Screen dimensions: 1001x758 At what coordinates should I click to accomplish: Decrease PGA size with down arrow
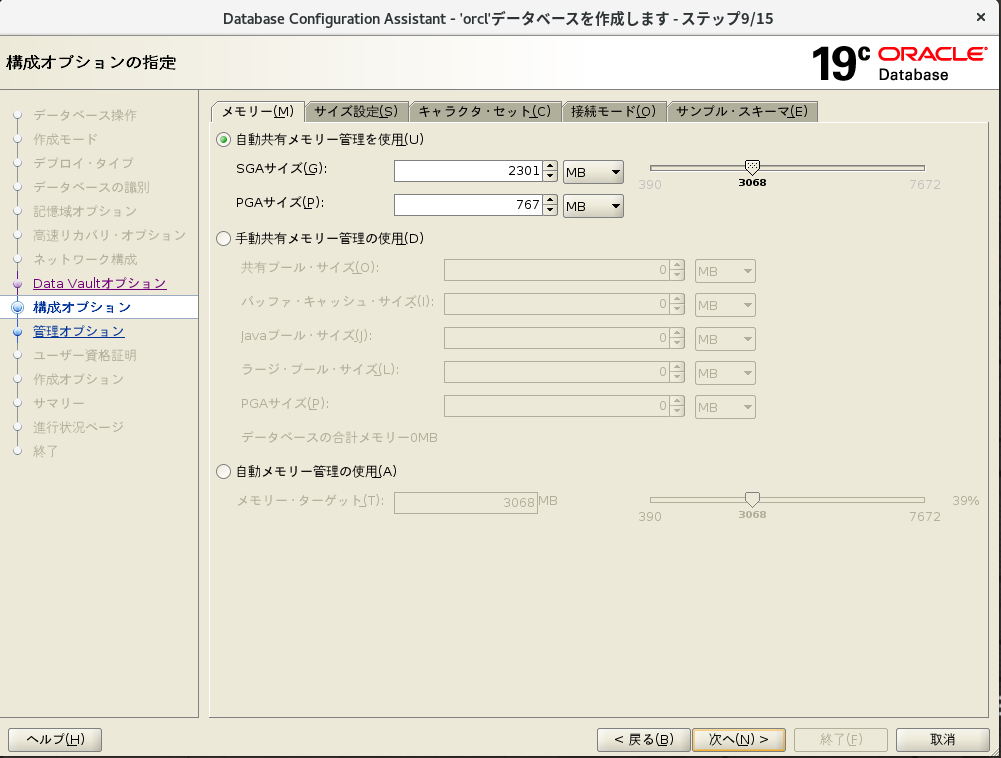pos(549,211)
